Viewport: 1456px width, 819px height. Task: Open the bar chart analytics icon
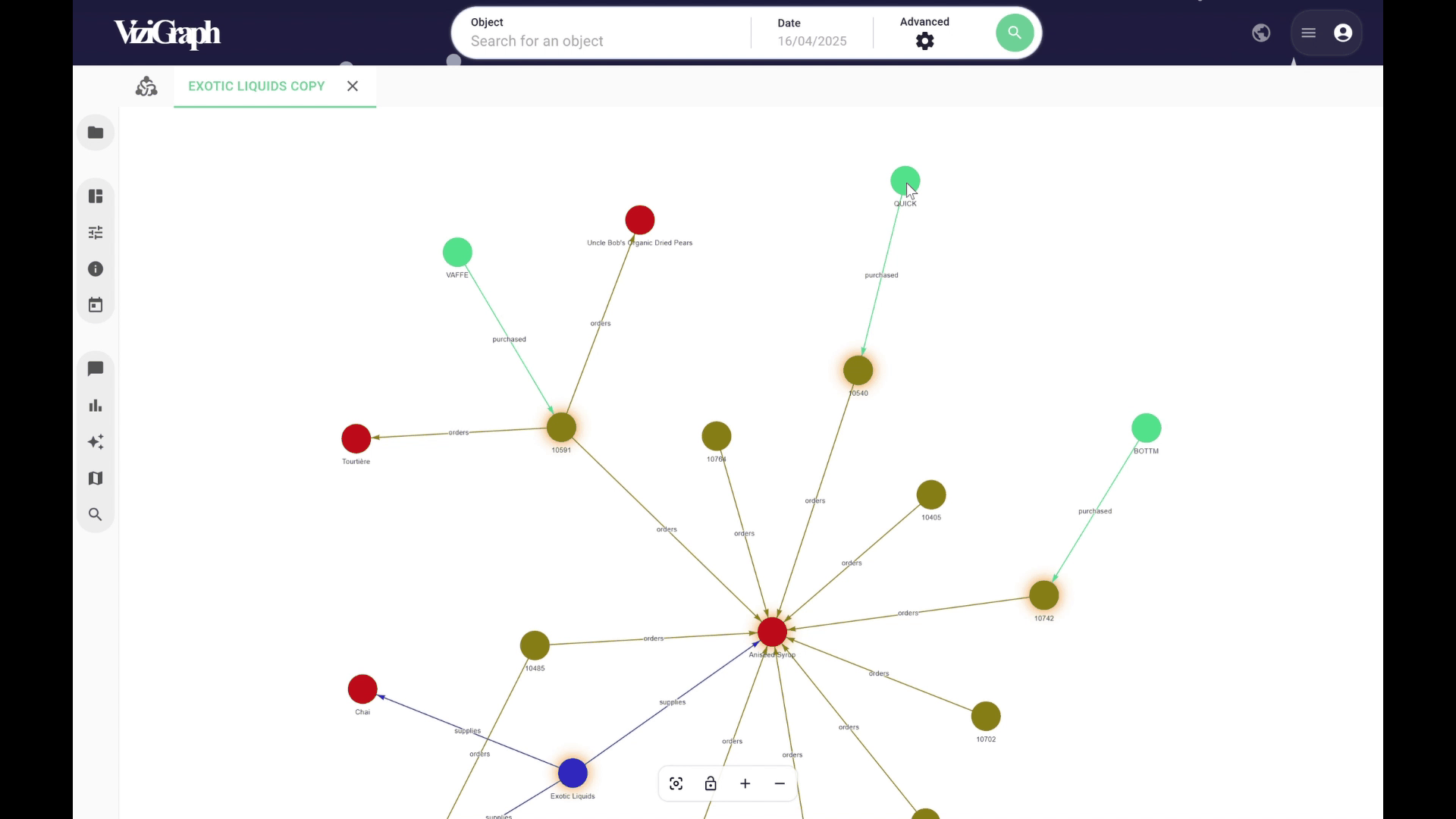pyautogui.click(x=96, y=406)
